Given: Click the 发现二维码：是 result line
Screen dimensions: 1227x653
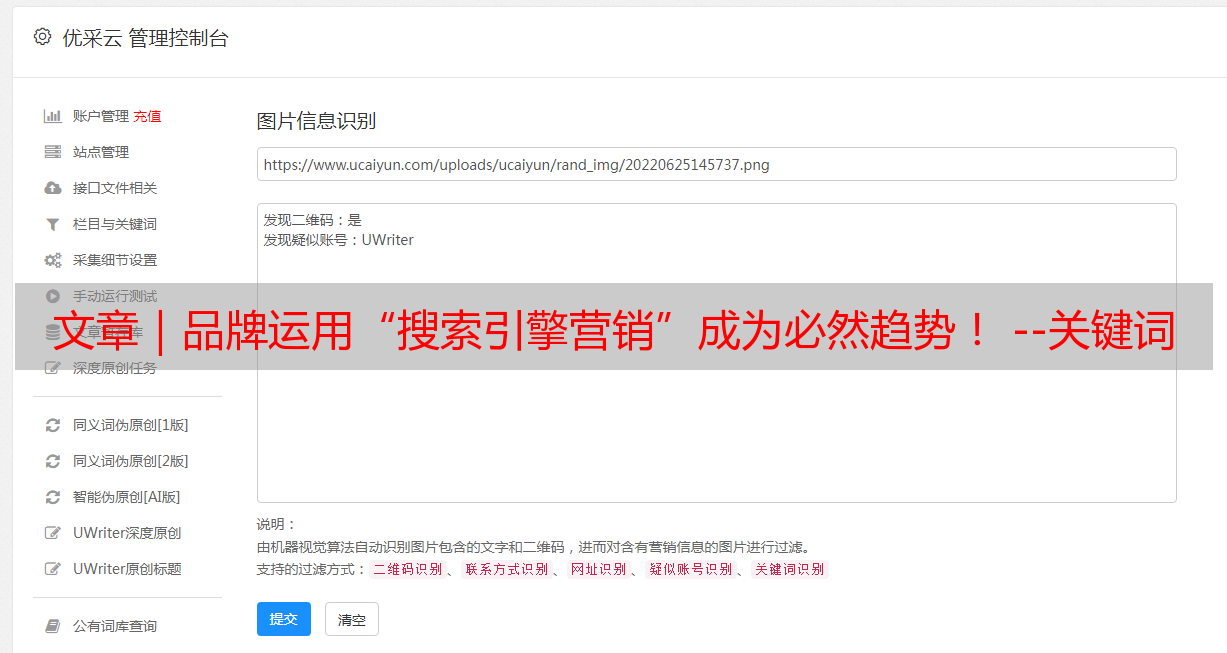Looking at the screenshot, I should (x=313, y=220).
